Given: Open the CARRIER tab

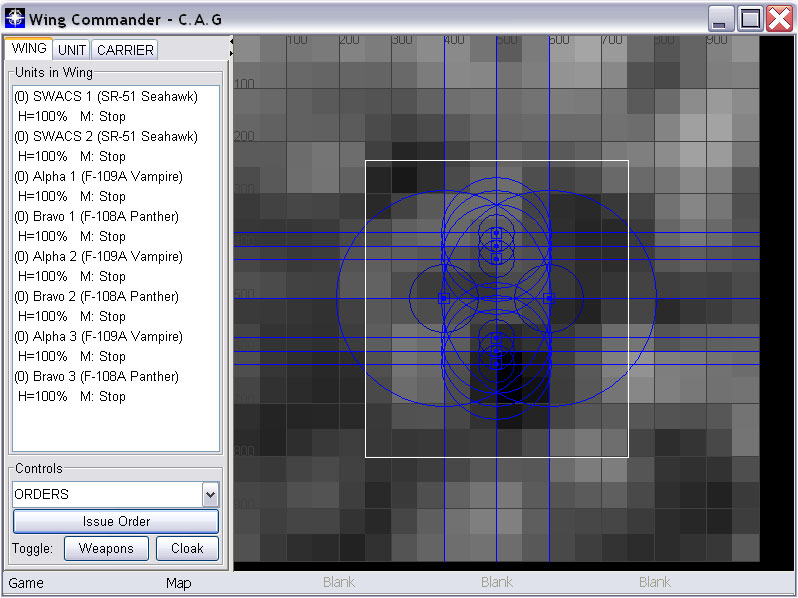Looking at the screenshot, I should [x=125, y=50].
